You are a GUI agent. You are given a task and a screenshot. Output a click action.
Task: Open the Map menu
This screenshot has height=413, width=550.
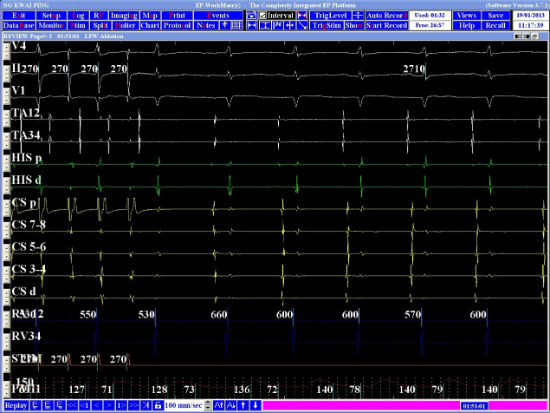(150, 15)
